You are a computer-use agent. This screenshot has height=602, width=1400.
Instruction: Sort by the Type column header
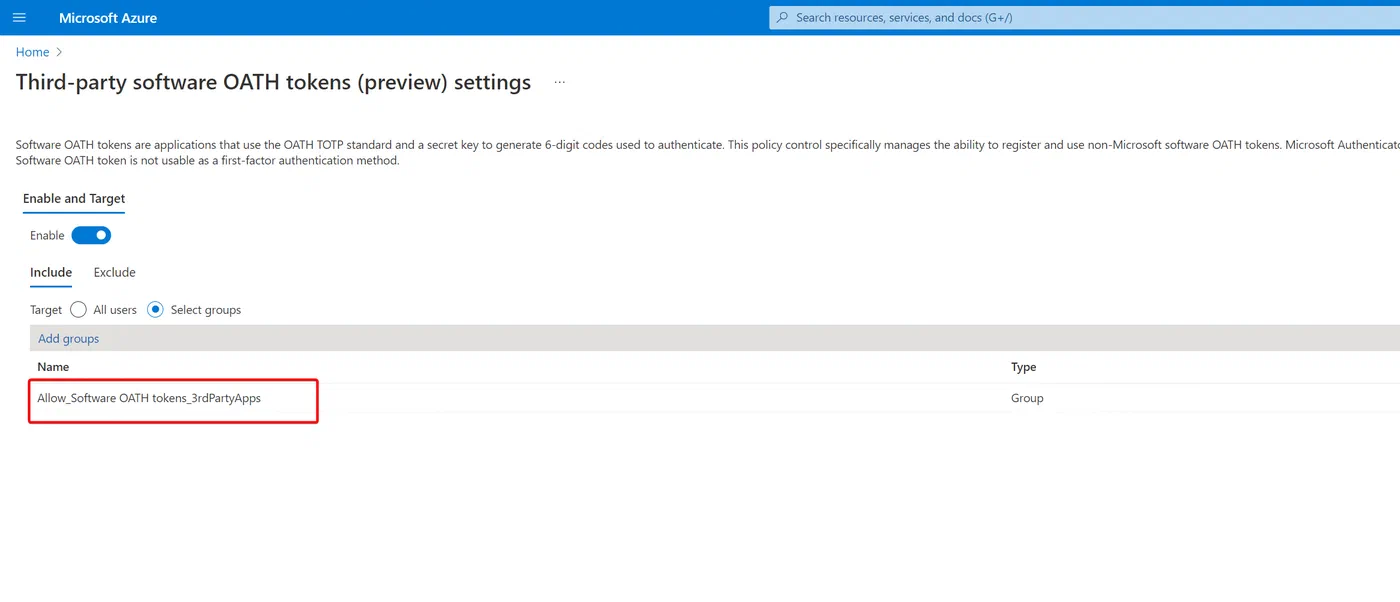click(1023, 368)
